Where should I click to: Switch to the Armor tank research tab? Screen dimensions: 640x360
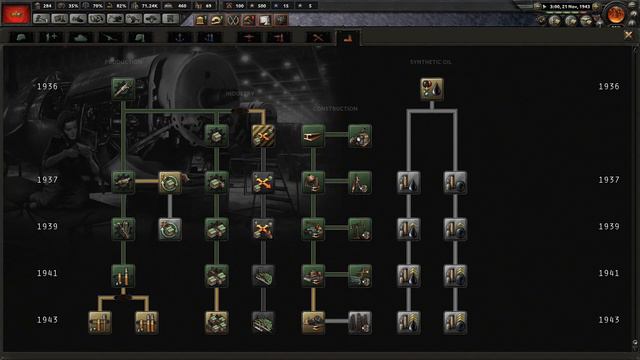tap(81, 38)
